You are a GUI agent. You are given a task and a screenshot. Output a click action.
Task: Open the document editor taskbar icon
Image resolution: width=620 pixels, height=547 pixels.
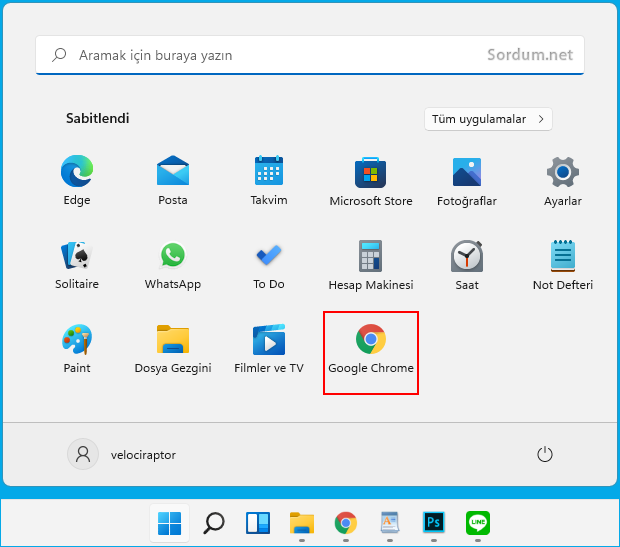point(390,523)
